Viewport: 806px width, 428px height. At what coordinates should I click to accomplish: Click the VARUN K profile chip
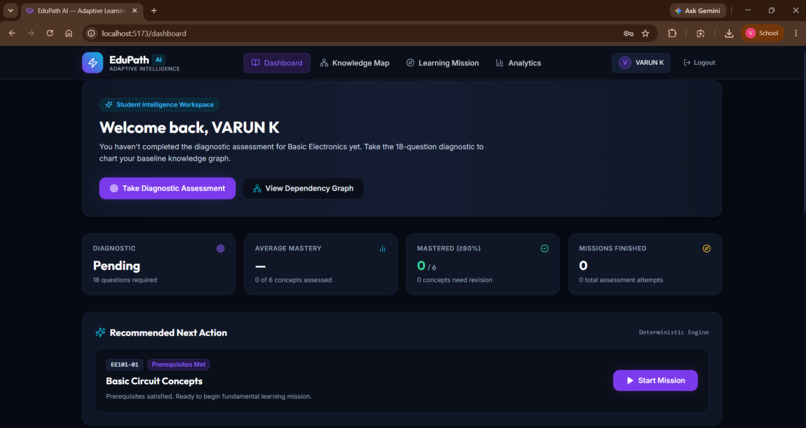click(x=641, y=63)
